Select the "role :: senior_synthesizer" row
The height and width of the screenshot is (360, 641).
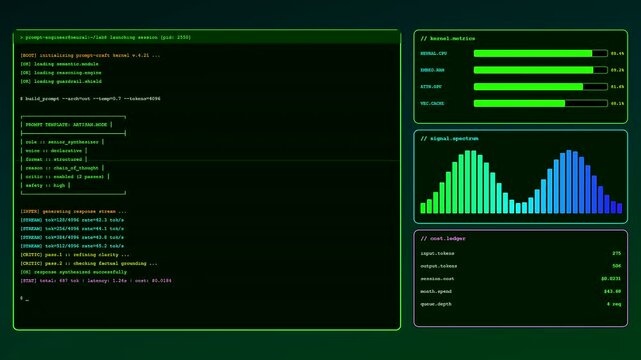pos(62,142)
